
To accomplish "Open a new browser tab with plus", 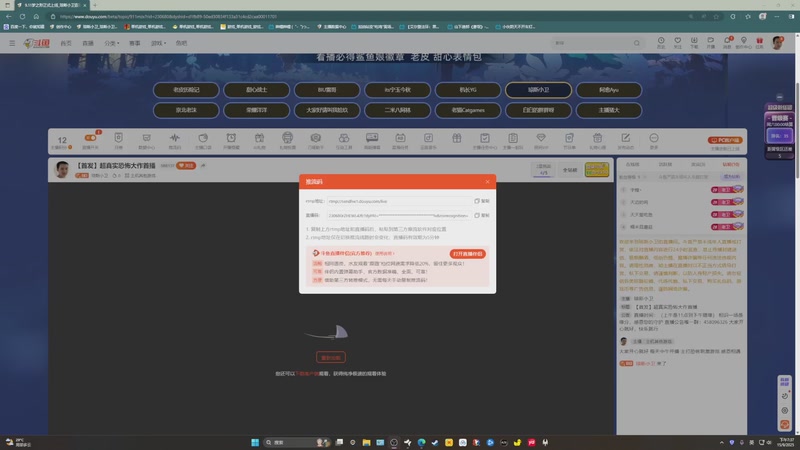I will pos(95,5).
